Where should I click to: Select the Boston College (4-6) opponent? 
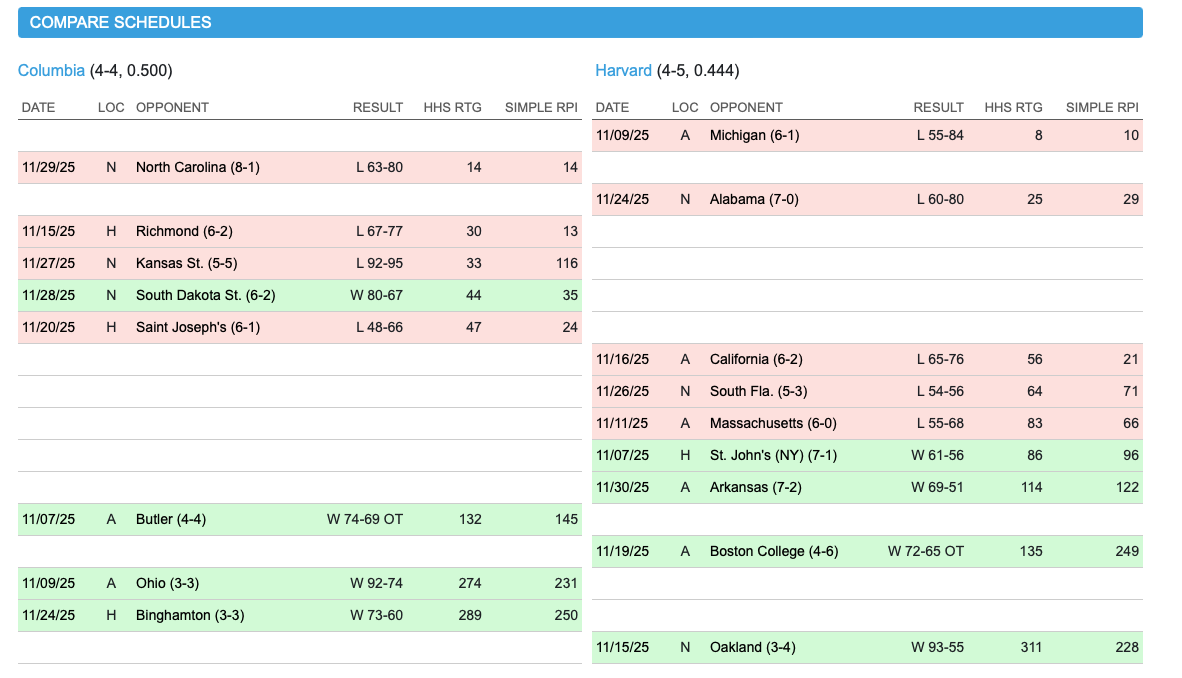pos(773,551)
